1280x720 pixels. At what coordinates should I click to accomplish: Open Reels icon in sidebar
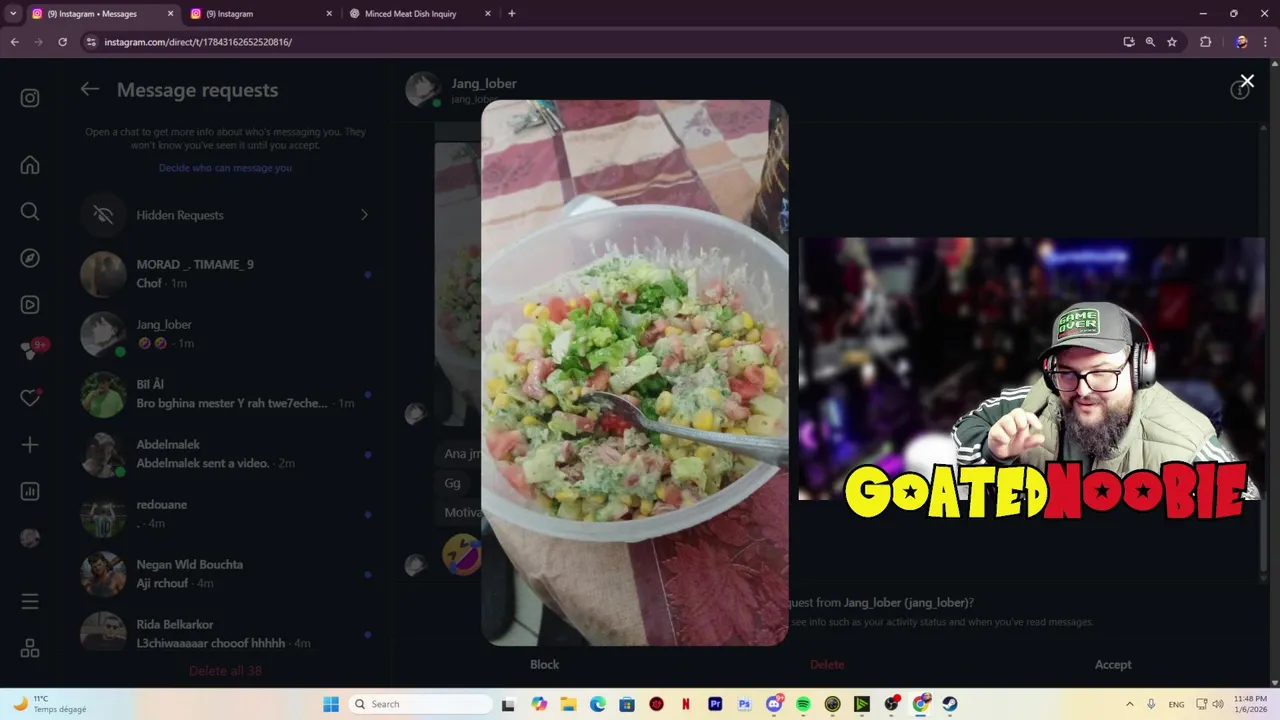pyautogui.click(x=30, y=305)
